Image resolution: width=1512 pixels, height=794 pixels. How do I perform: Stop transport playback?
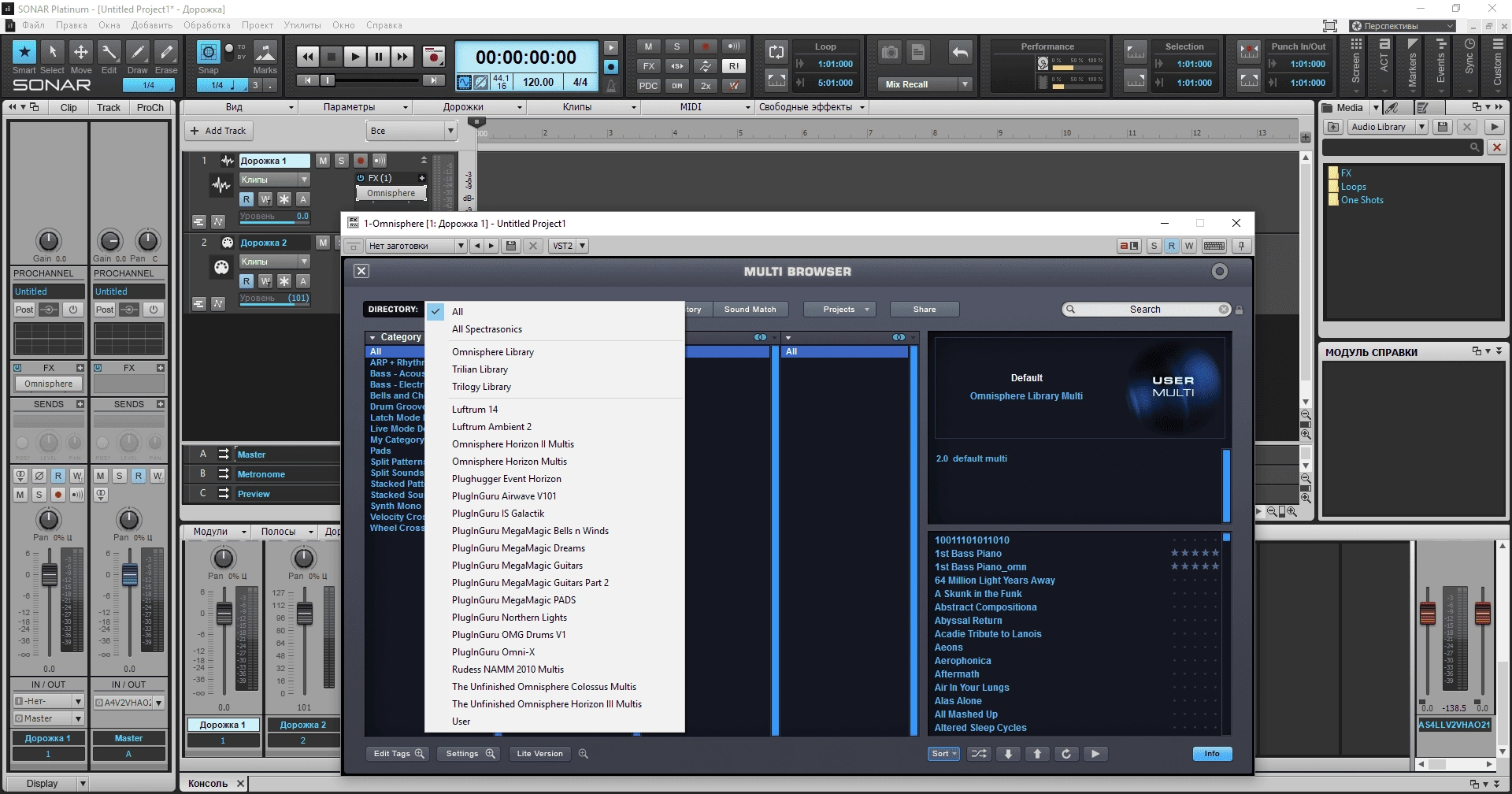[332, 57]
